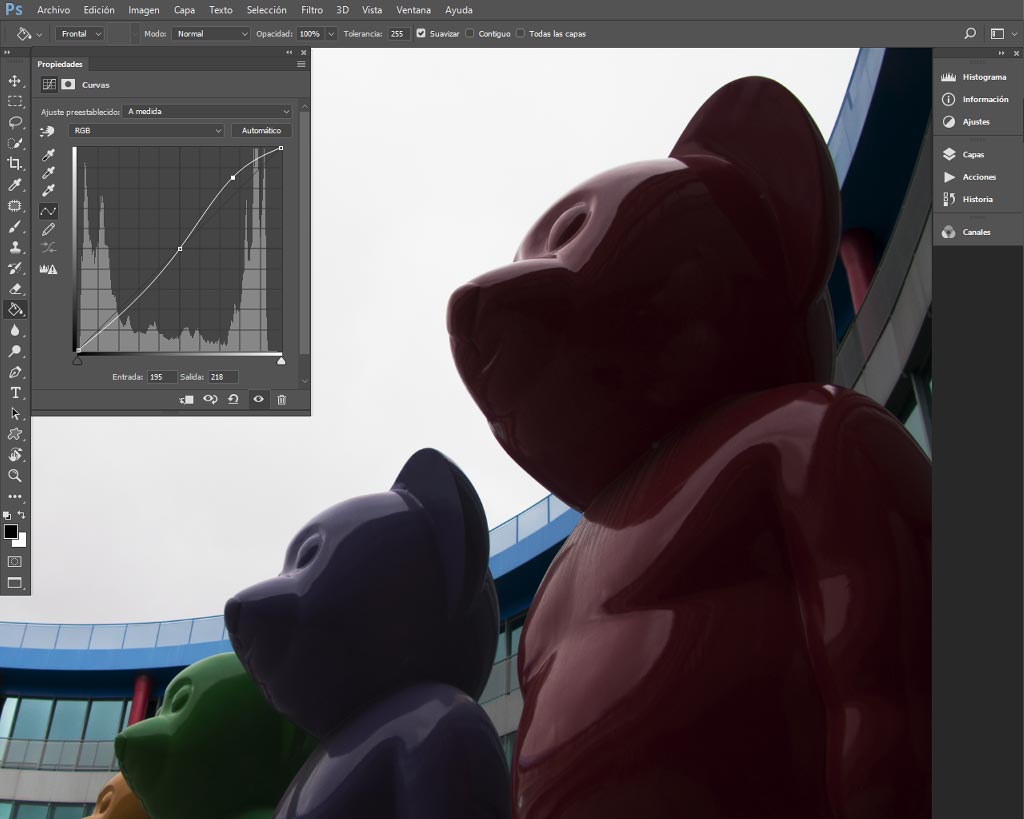Image resolution: width=1024 pixels, height=819 pixels.
Task: Collapse the Propiedades panel double arrows
Action: 289,52
